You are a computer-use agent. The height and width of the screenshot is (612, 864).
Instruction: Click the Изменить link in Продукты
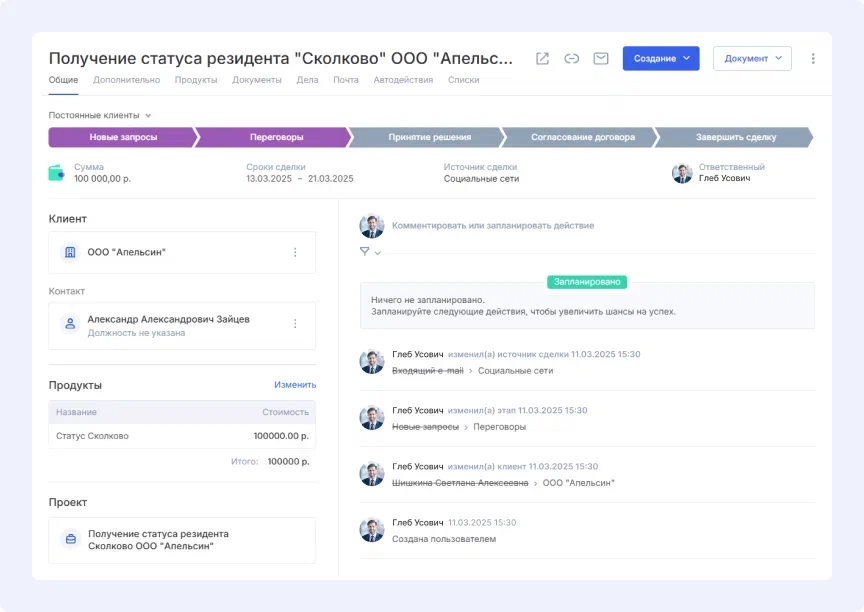click(294, 384)
